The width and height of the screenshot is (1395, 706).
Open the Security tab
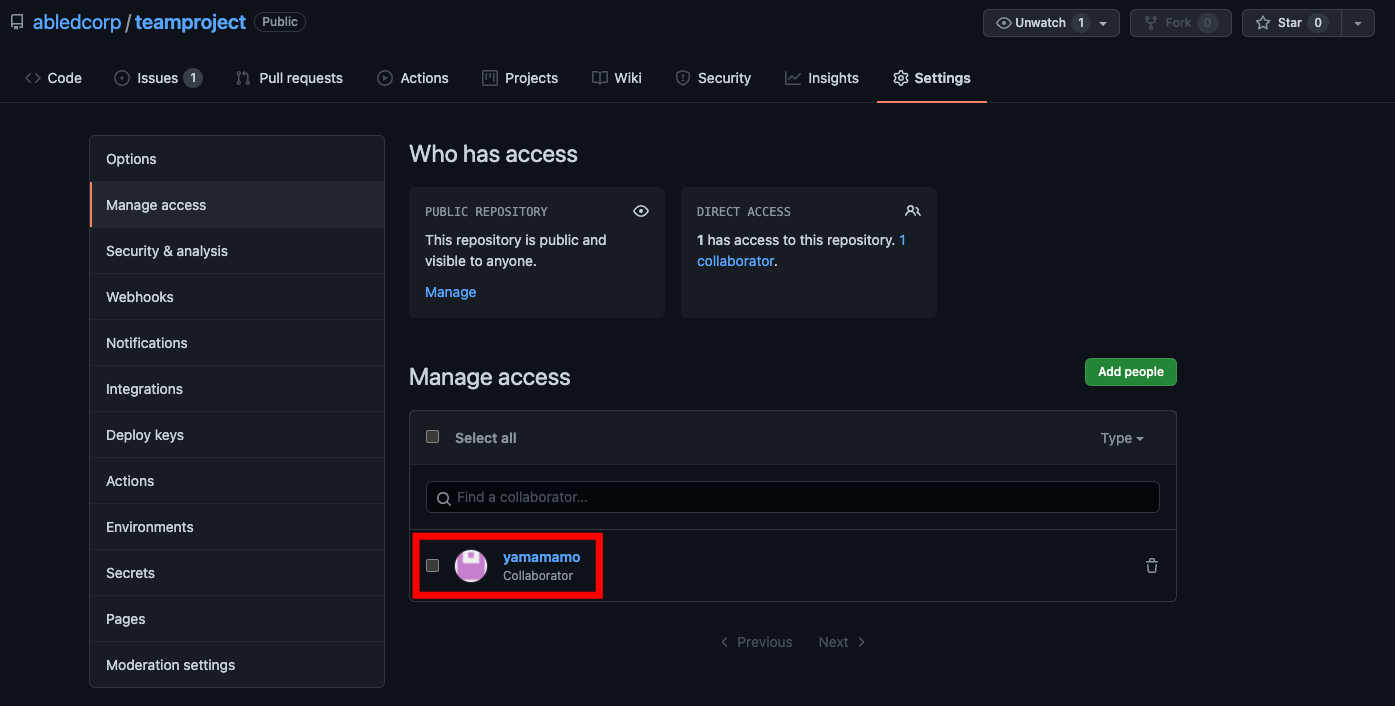(x=713, y=78)
